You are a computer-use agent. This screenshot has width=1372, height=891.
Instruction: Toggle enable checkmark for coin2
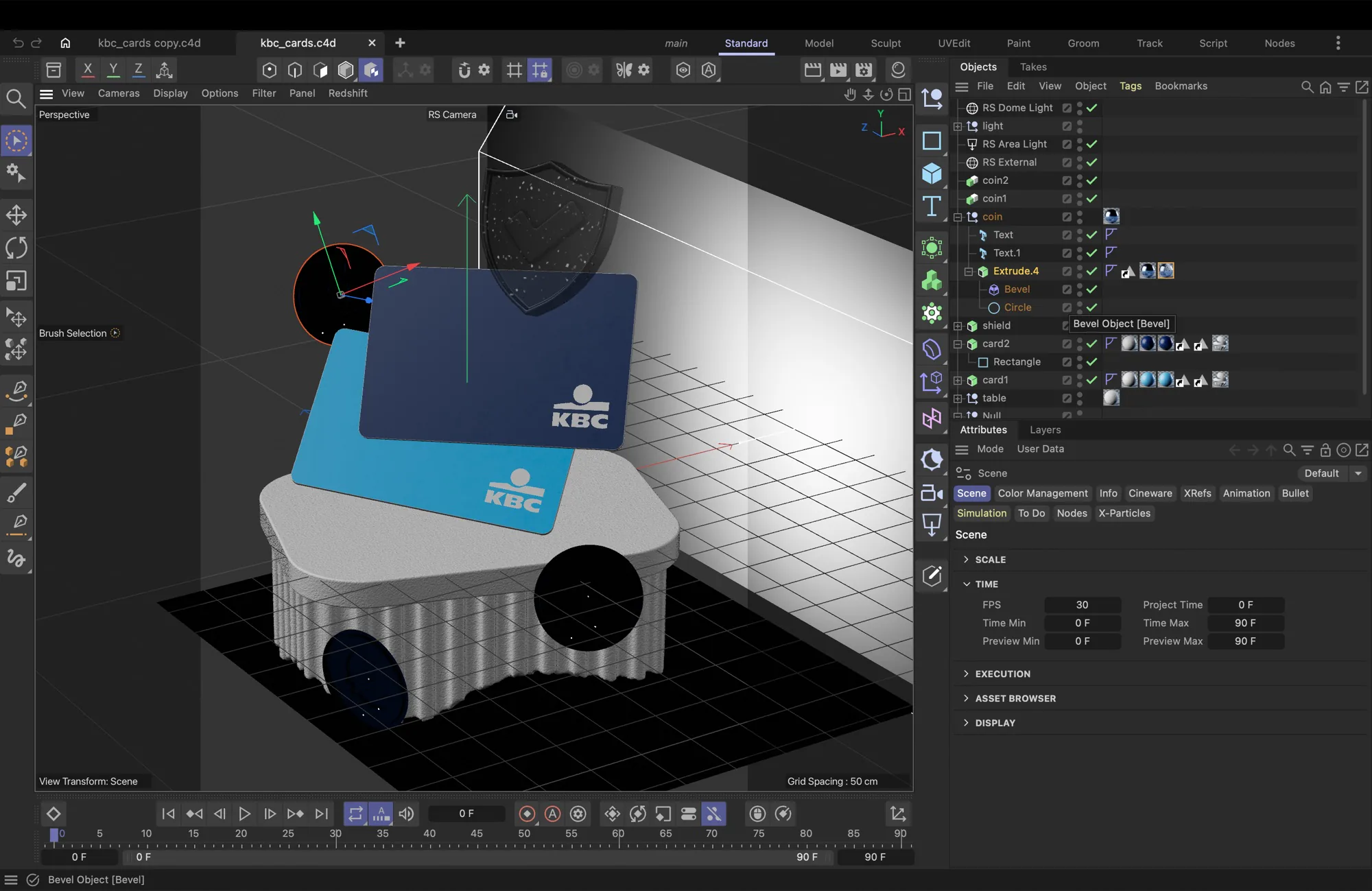[1091, 180]
